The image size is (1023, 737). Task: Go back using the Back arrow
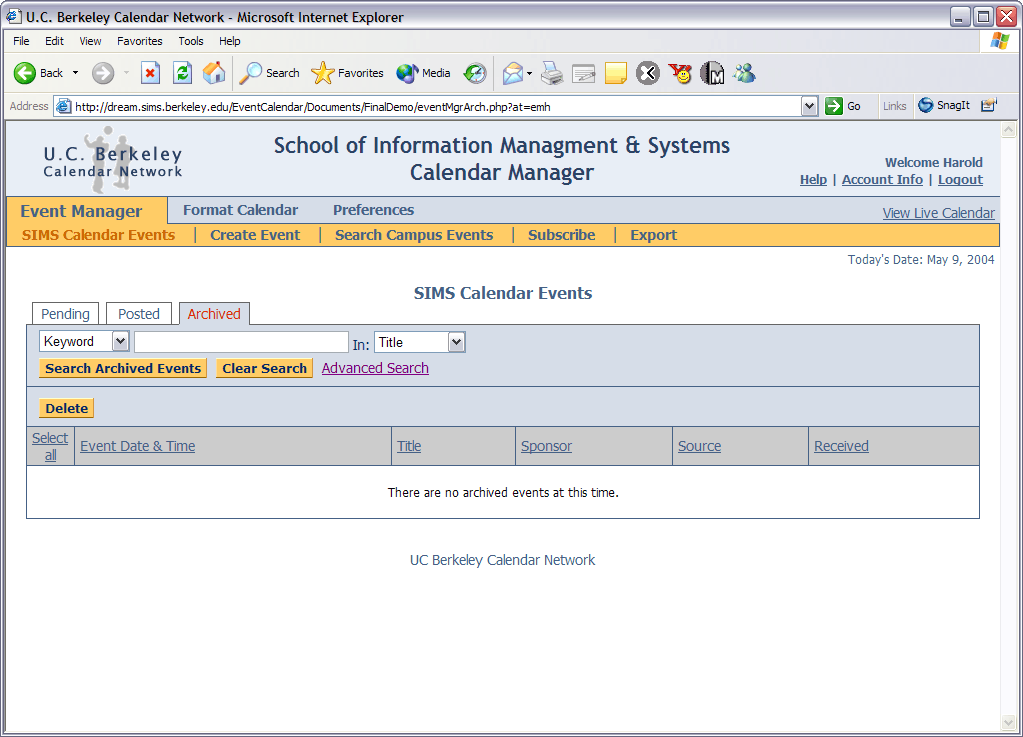(38, 73)
